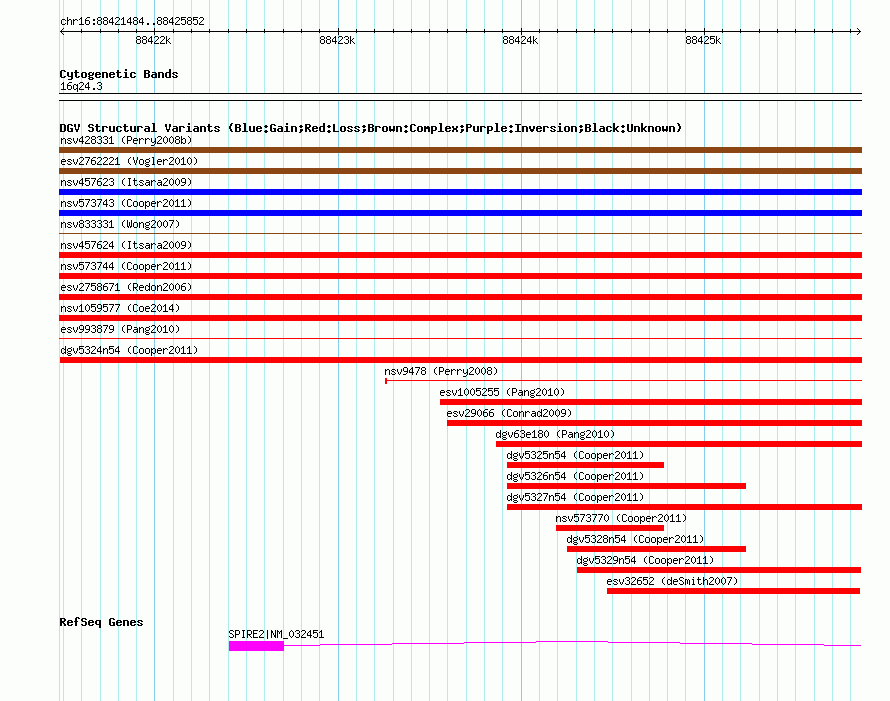Select the red bar of dgv5327n54
This screenshot has width=890, height=701.
tap(684, 507)
